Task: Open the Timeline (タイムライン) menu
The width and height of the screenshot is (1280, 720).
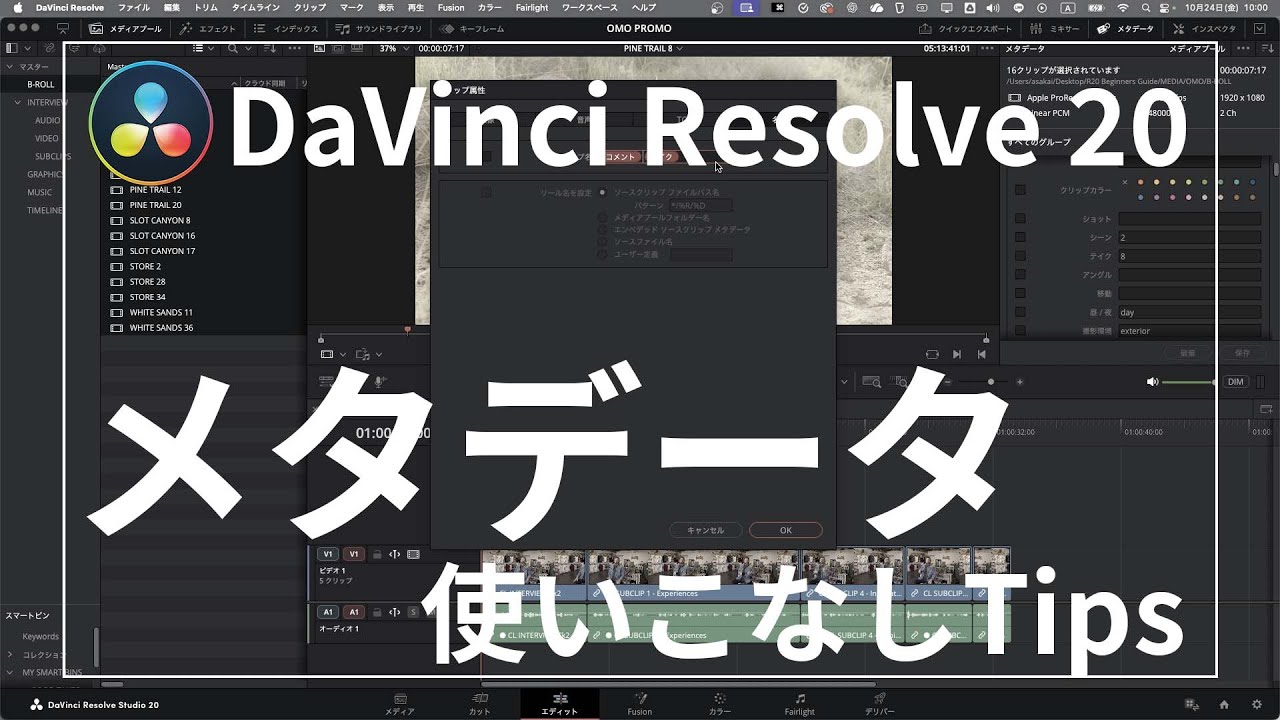Action: coord(255,8)
